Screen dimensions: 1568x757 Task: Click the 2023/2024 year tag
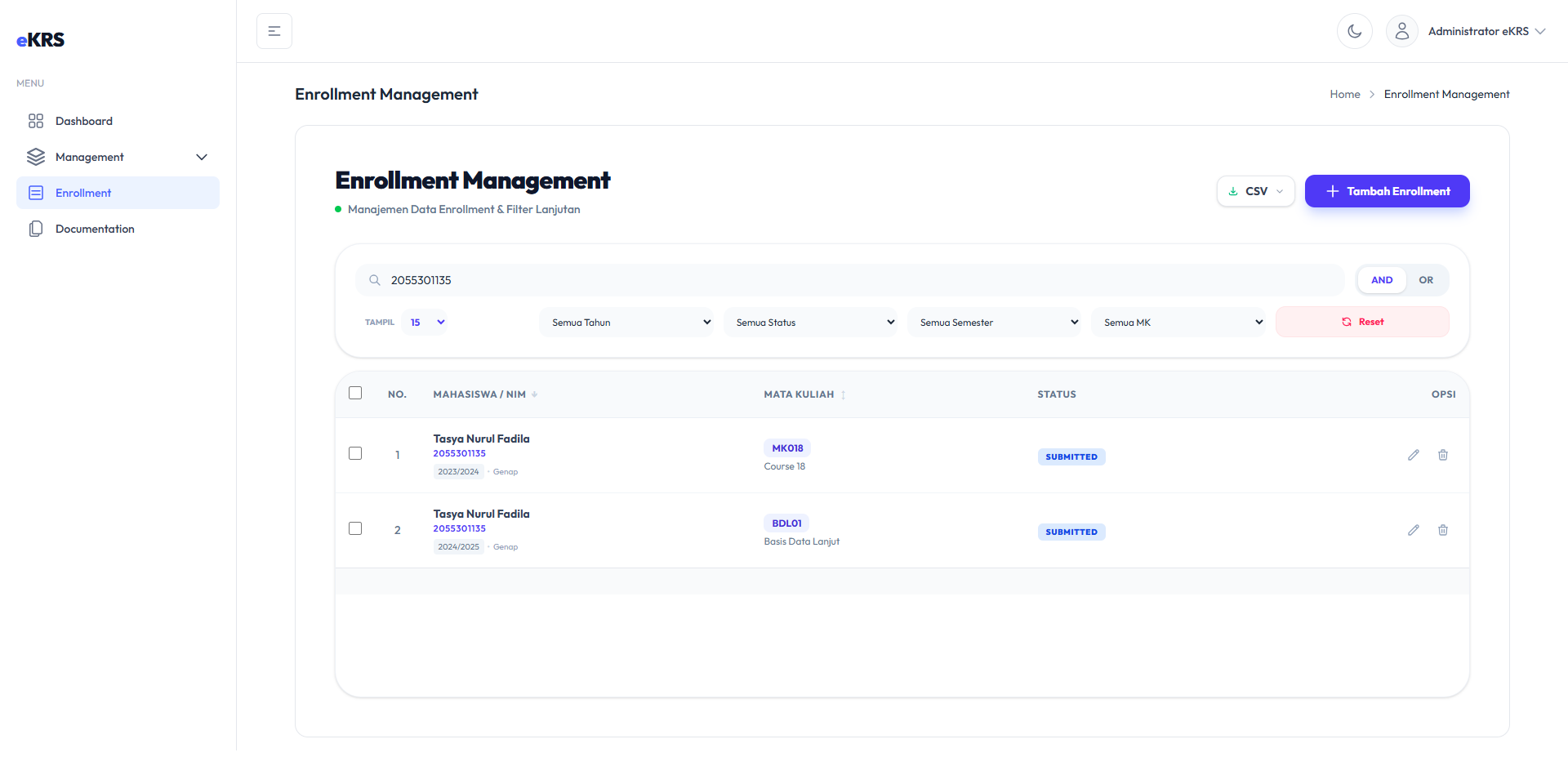tap(458, 472)
